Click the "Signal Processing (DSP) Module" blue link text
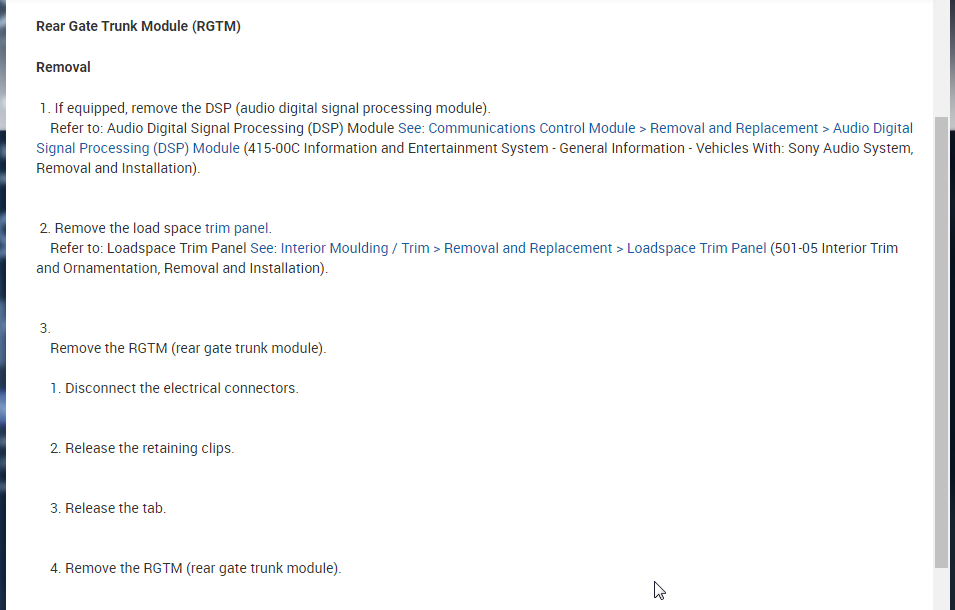955x610 pixels. (138, 148)
